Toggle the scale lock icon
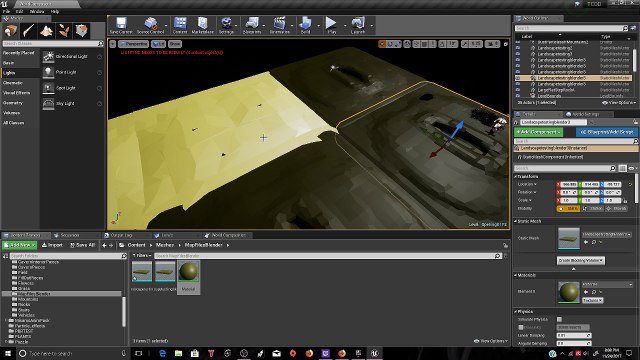This screenshot has height=360, width=640. point(625,200)
